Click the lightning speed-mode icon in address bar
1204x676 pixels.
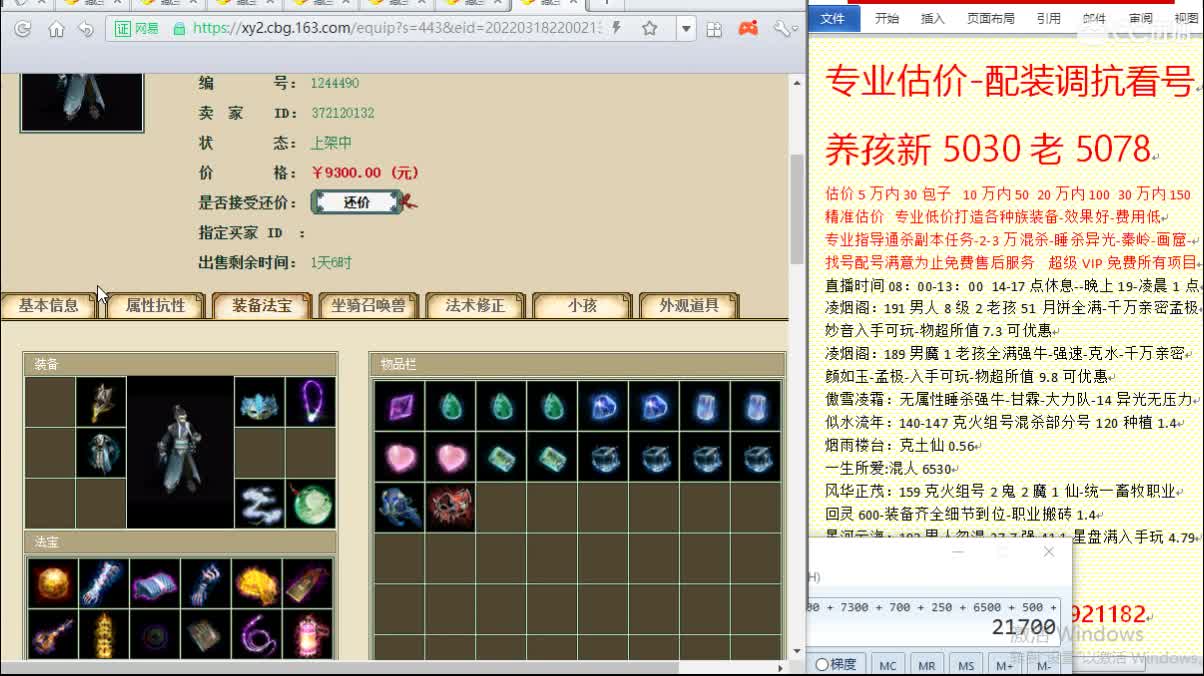click(617, 28)
